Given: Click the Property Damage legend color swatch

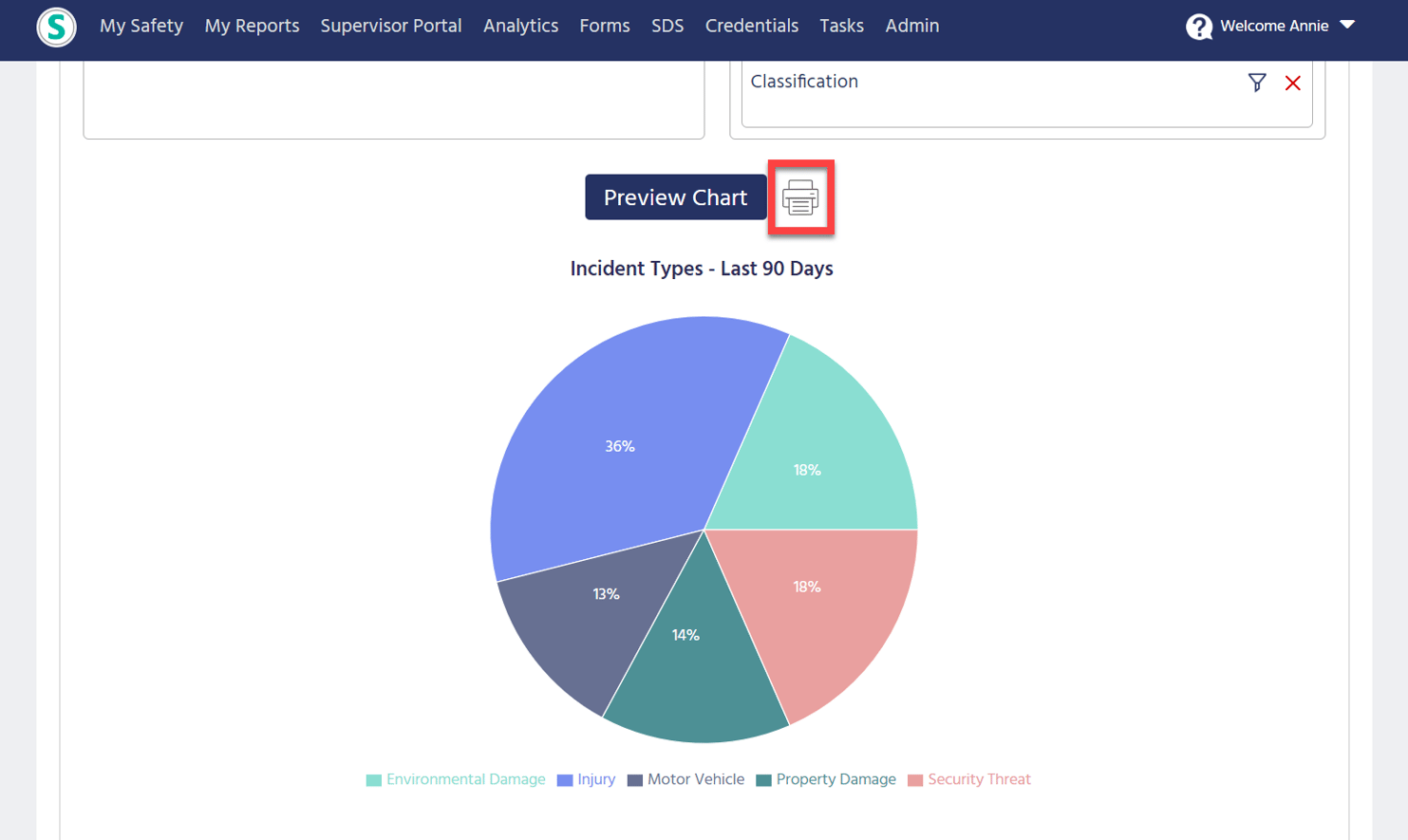Looking at the screenshot, I should 763,780.
